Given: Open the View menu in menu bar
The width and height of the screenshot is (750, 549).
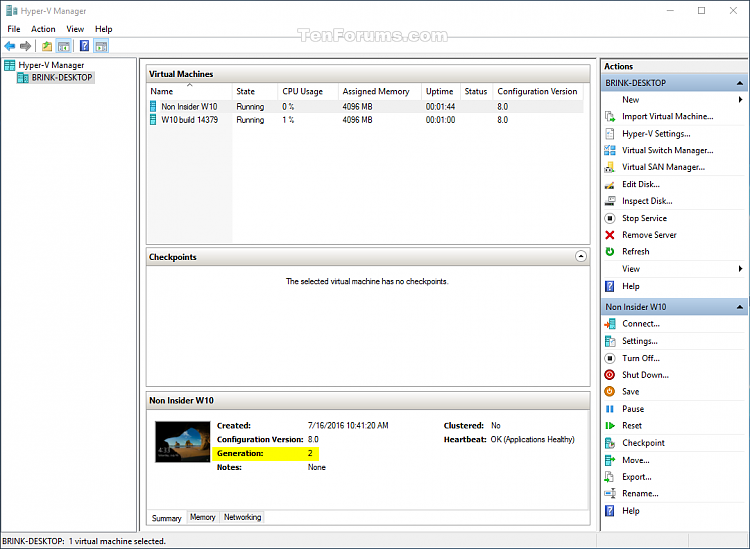Looking at the screenshot, I should click(x=75, y=29).
